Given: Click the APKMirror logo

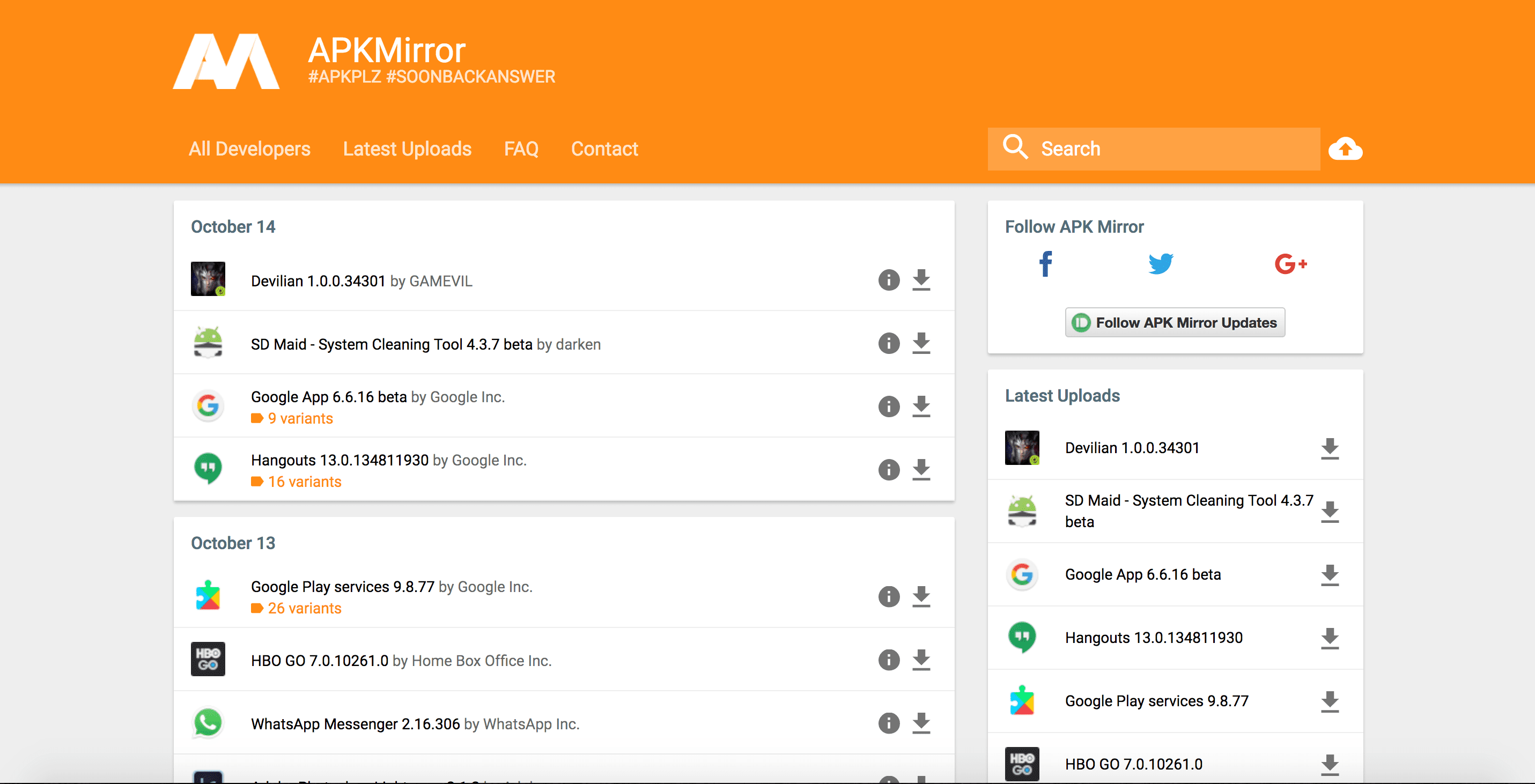Looking at the screenshot, I should click(226, 61).
